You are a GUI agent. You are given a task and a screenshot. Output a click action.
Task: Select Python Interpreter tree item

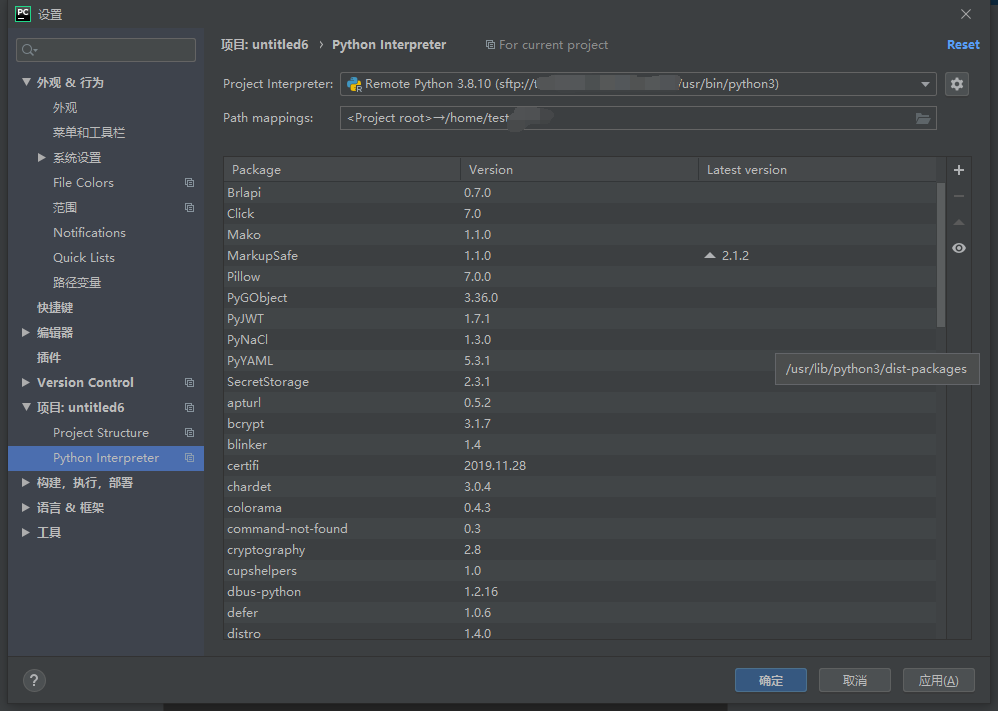click(106, 458)
